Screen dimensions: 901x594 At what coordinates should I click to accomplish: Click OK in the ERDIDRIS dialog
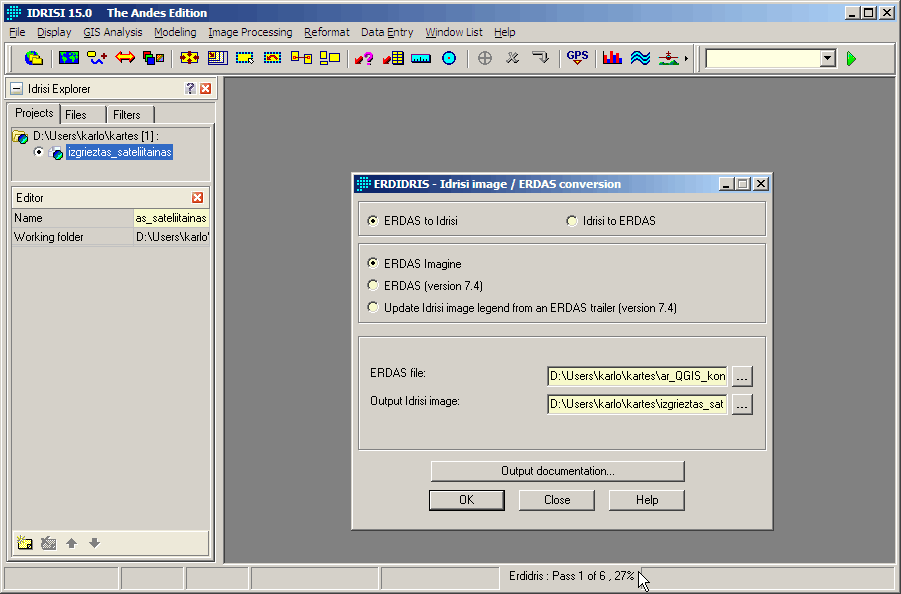click(467, 500)
